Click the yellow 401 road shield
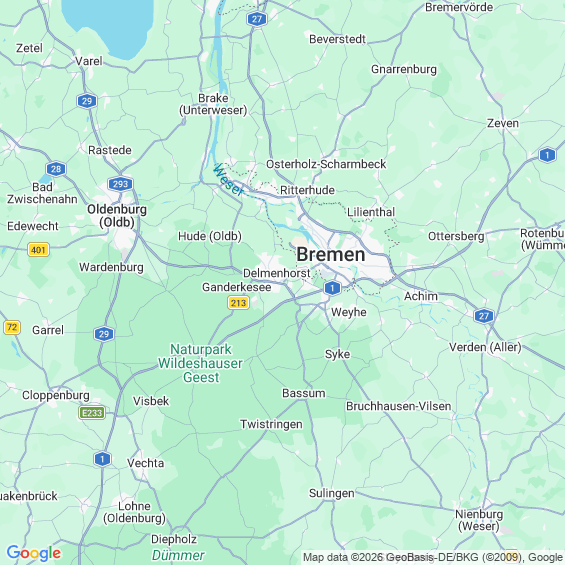565x565 pixels. point(38,249)
